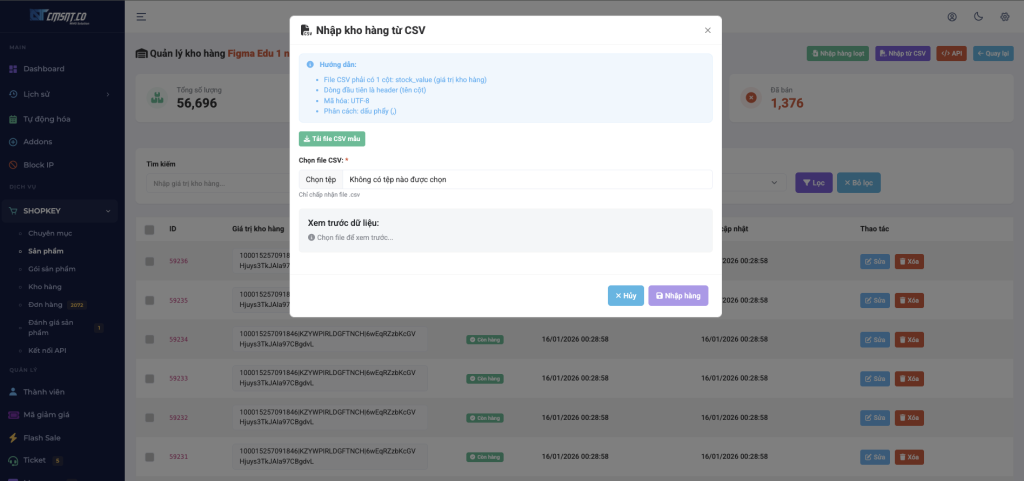The height and width of the screenshot is (481, 1024).
Task: Open Dashboard from the sidebar
Action: point(44,69)
